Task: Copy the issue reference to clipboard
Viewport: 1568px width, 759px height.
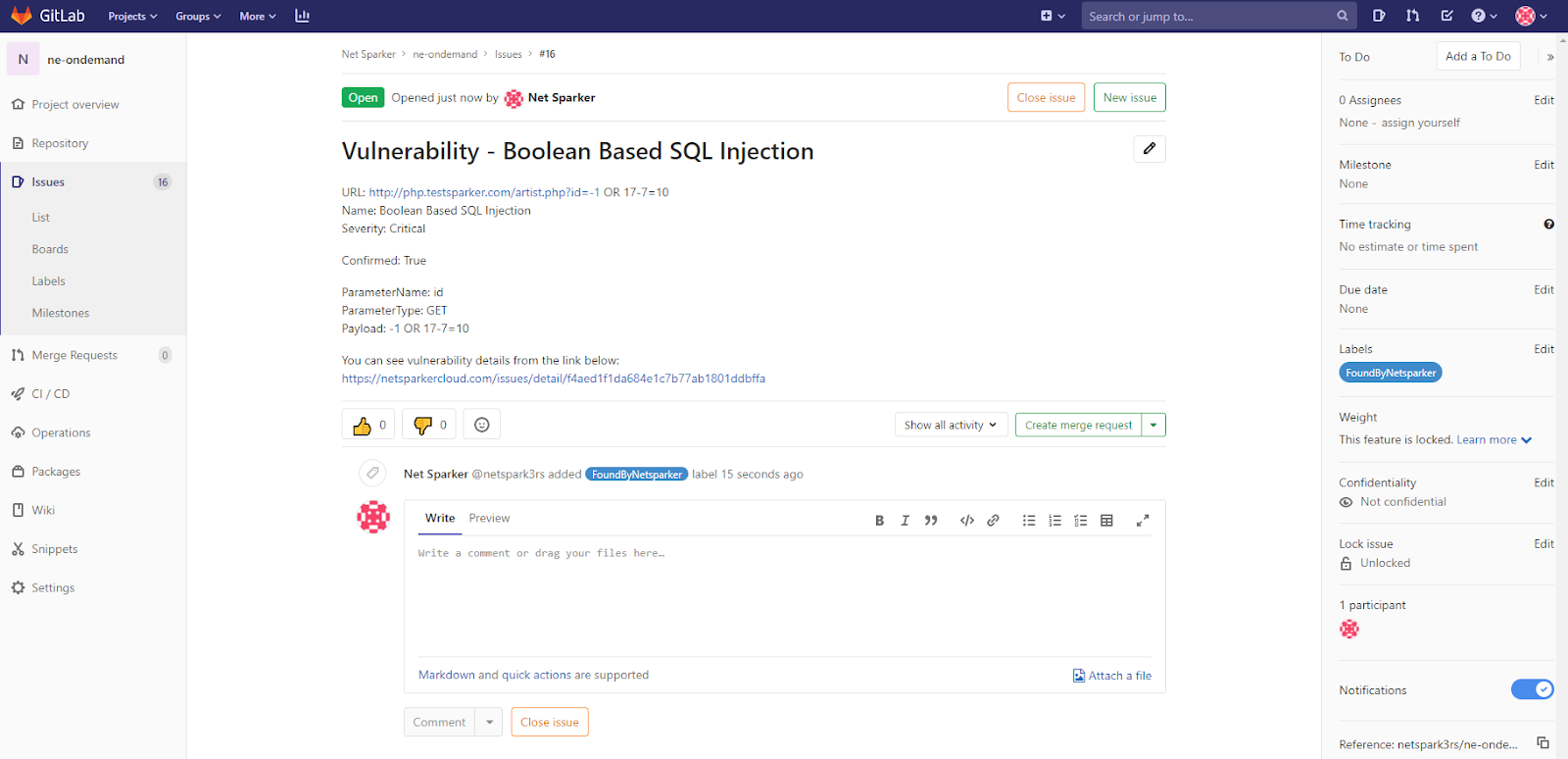Action: click(1543, 743)
